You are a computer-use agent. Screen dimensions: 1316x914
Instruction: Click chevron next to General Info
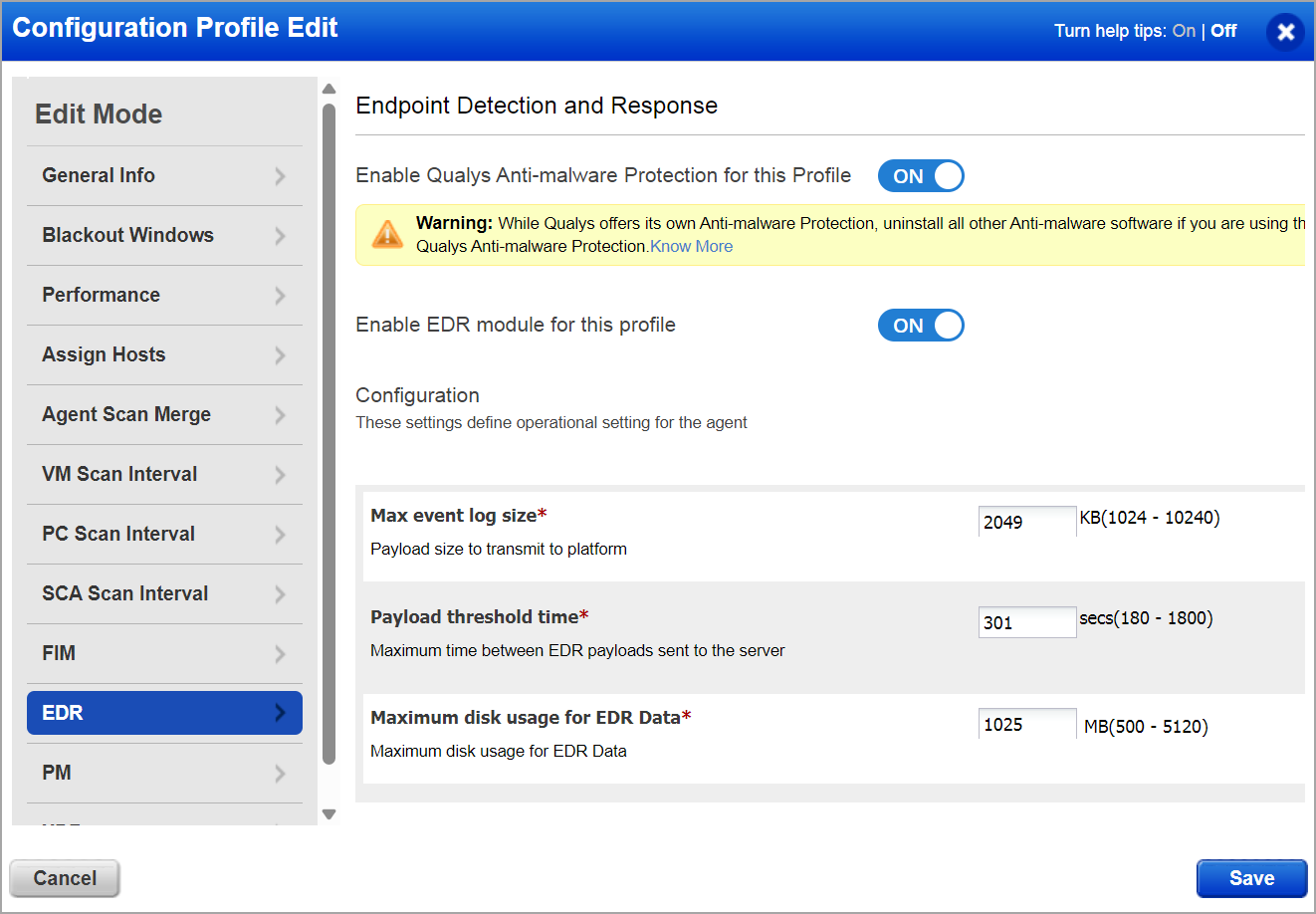click(280, 176)
